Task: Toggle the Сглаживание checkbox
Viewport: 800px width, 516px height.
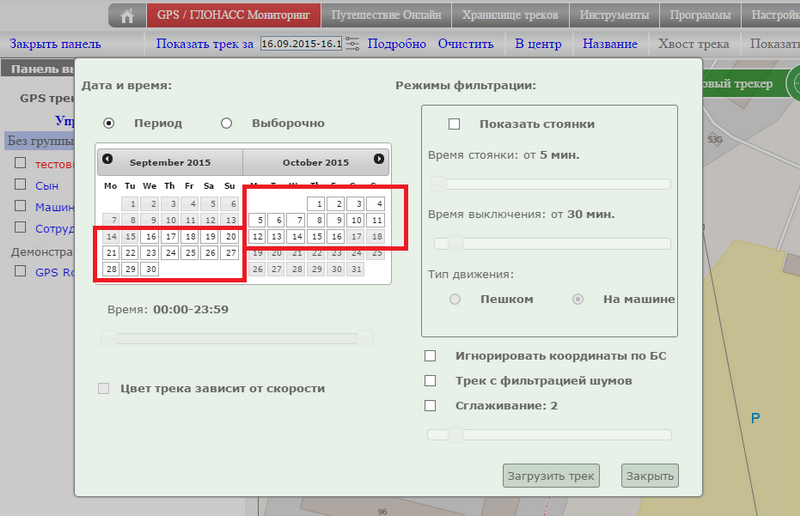Action: 431,406
